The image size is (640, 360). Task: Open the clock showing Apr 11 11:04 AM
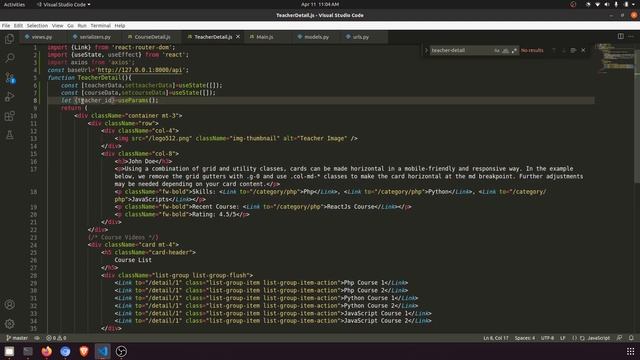[x=320, y=4]
